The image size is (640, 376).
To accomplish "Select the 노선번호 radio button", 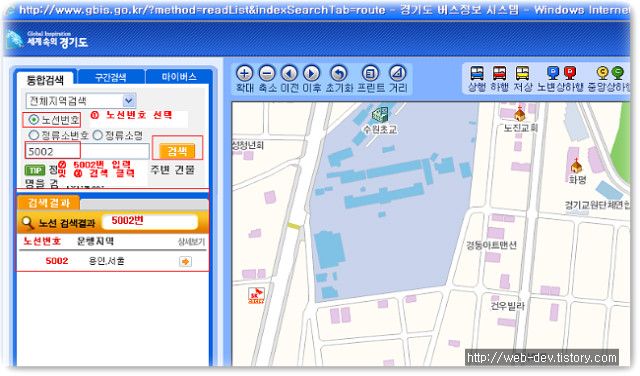I will 33,120.
